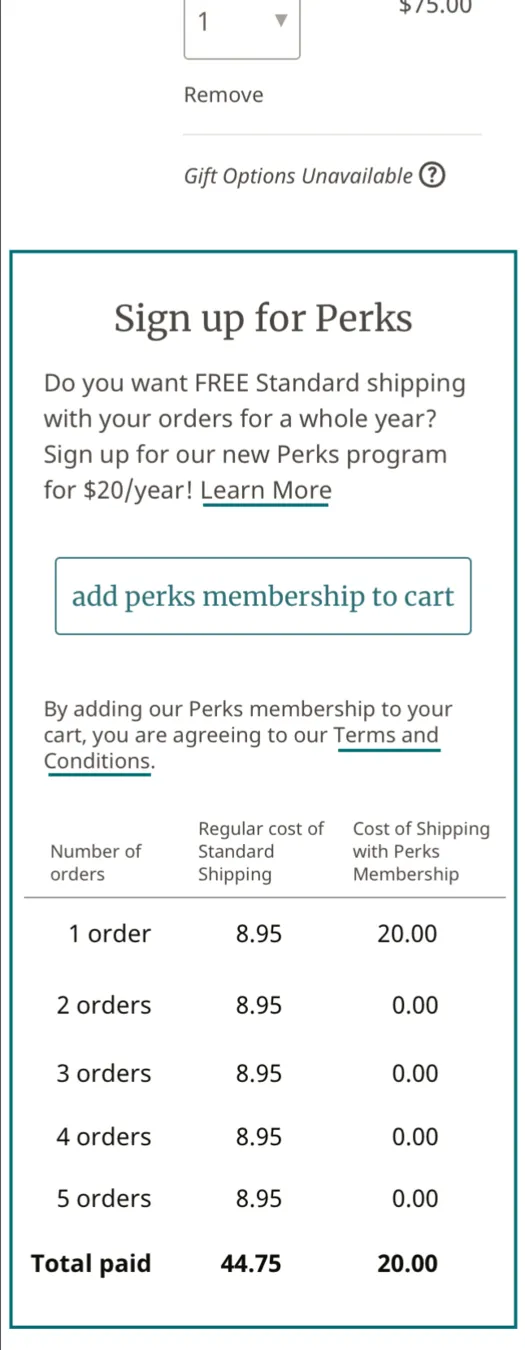Click the Sign up for Perks heading
The image size is (525, 1350).
pos(263,319)
